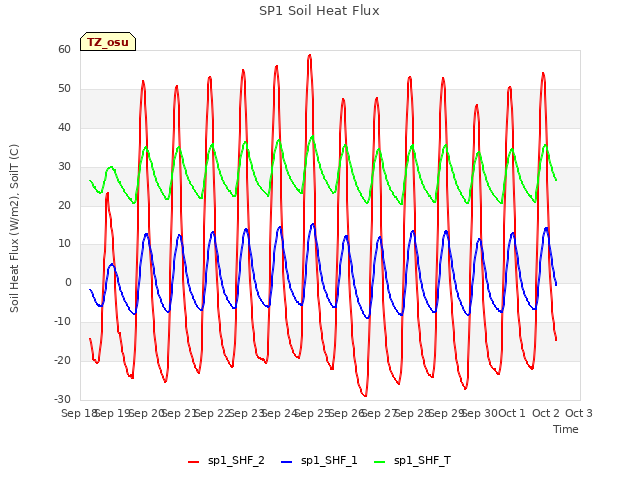Click the y-axis tick label 10
The image size is (640, 480).
(x=64, y=244)
